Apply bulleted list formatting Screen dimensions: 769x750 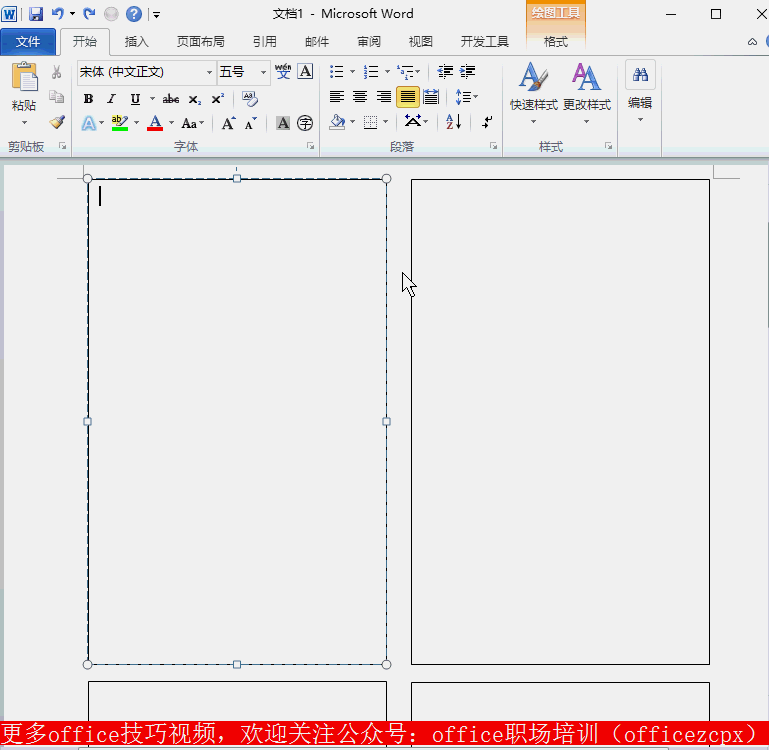click(x=337, y=72)
